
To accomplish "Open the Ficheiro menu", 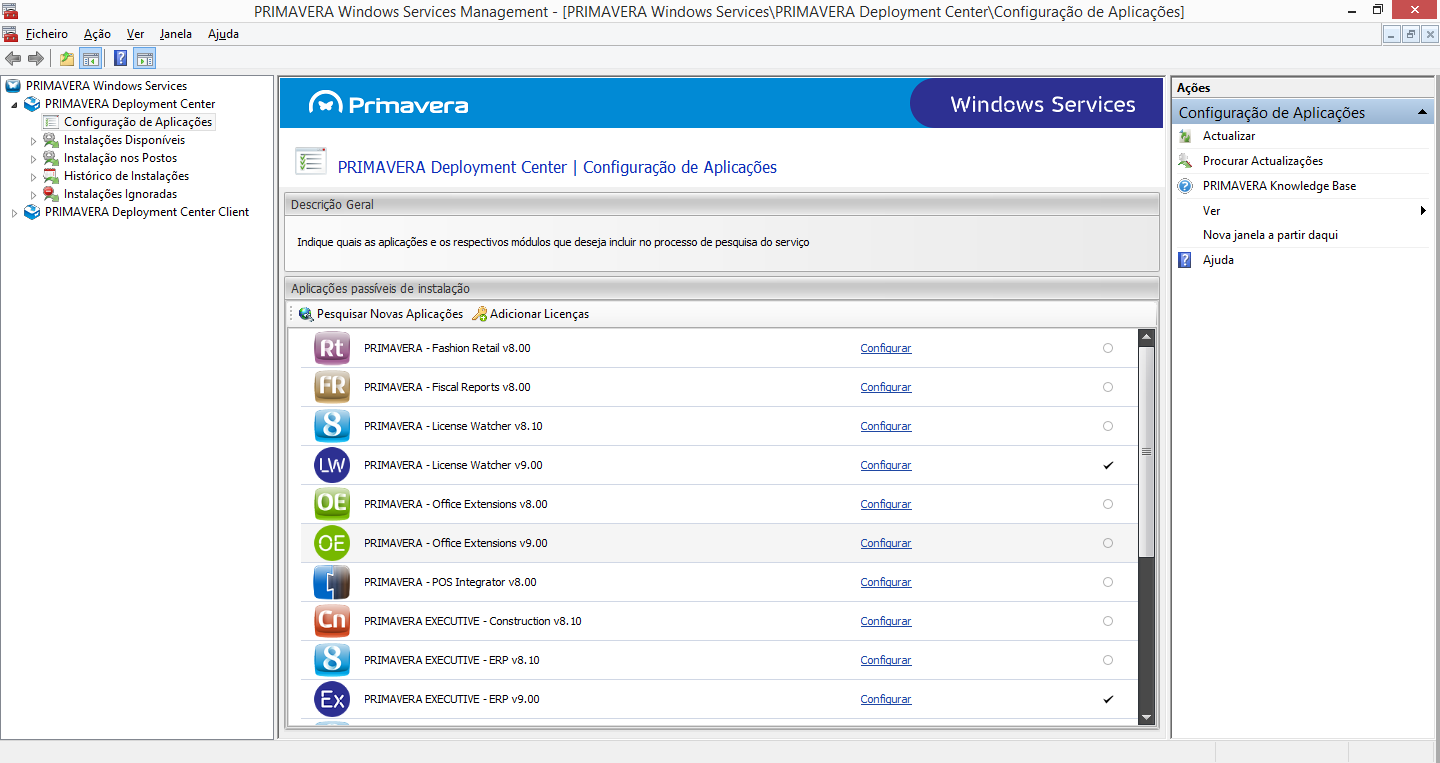I will (47, 34).
